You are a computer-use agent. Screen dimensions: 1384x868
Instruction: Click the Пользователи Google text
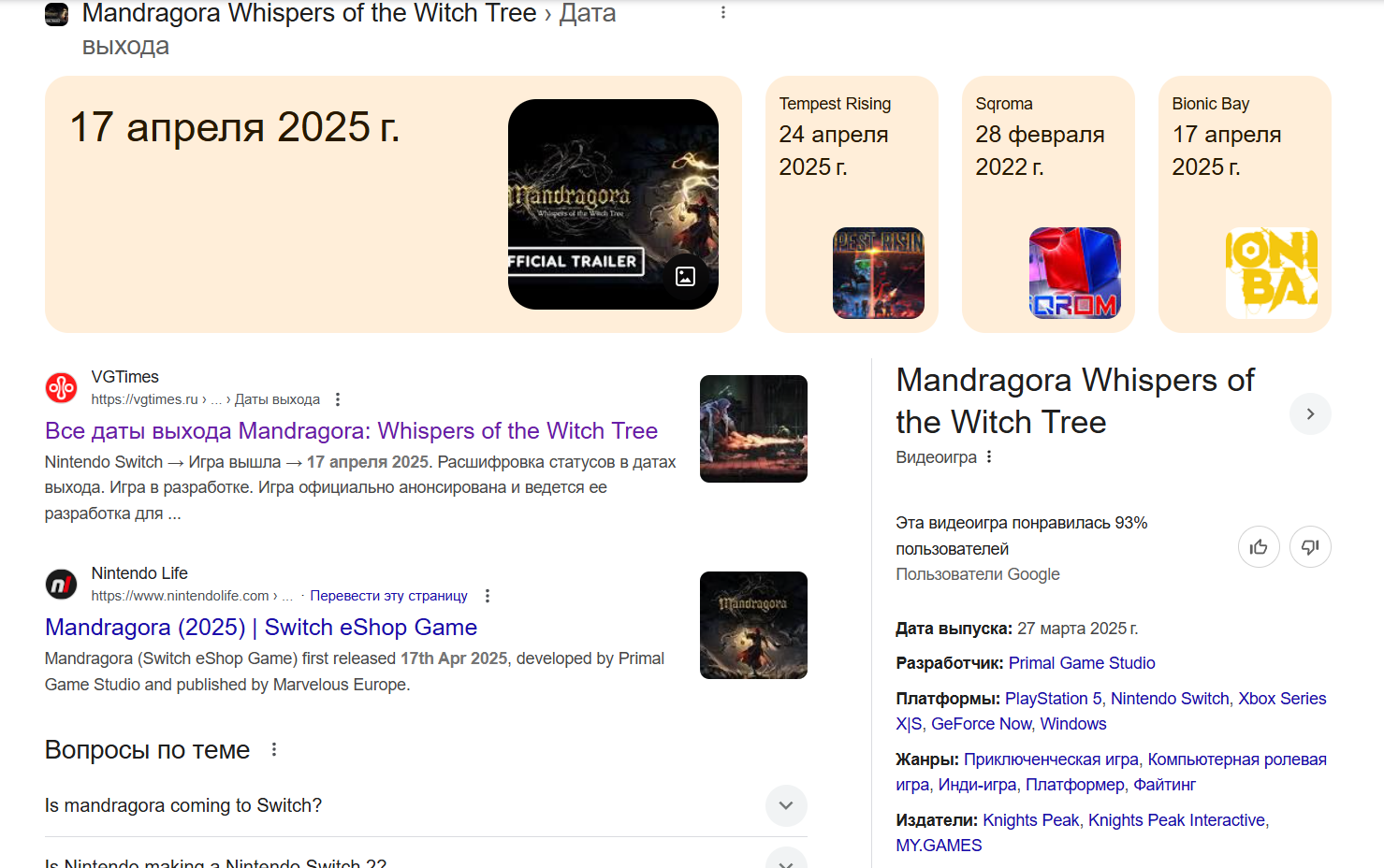pos(978,574)
